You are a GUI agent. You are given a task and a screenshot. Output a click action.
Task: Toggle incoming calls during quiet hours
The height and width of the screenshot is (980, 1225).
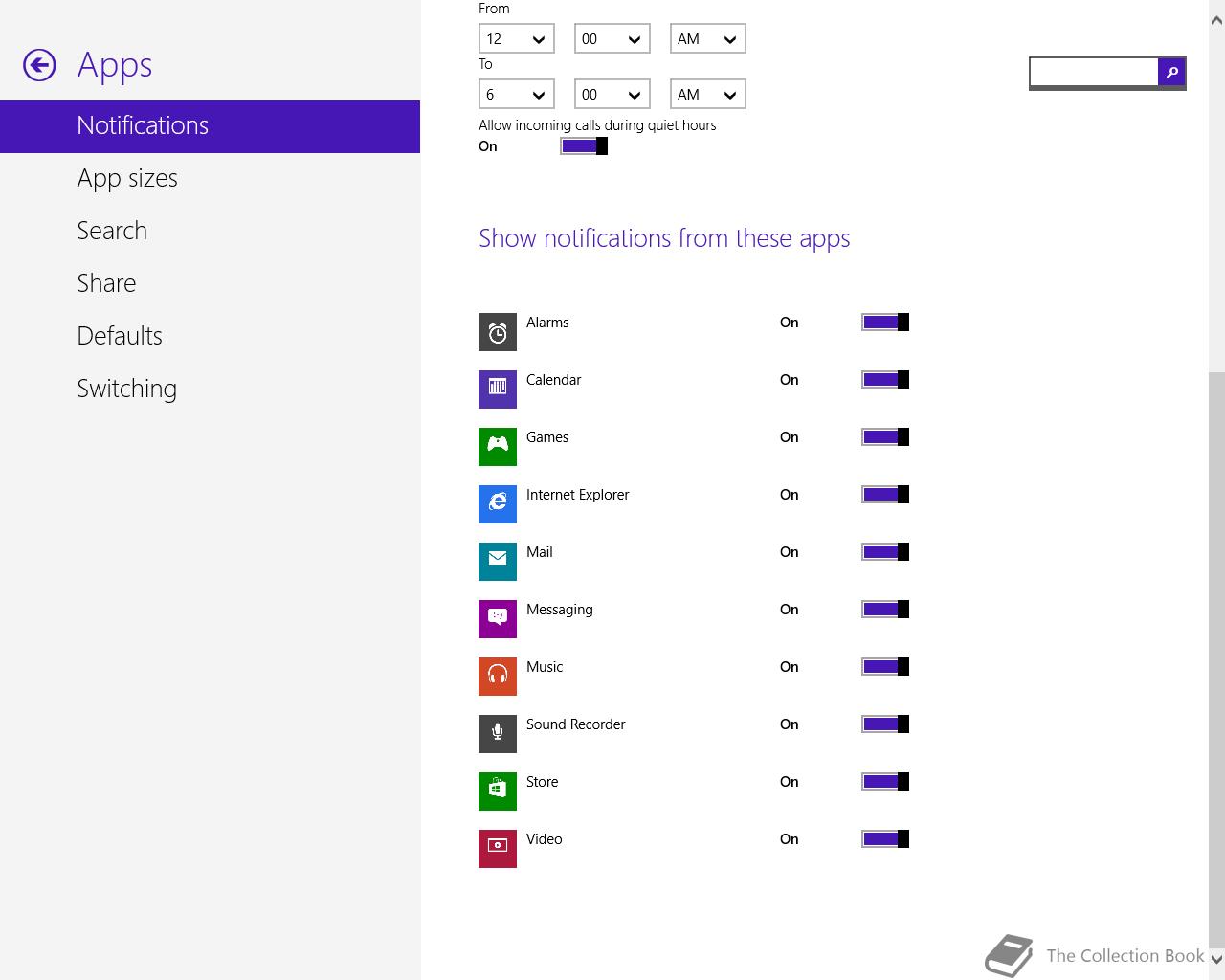pyautogui.click(x=584, y=145)
